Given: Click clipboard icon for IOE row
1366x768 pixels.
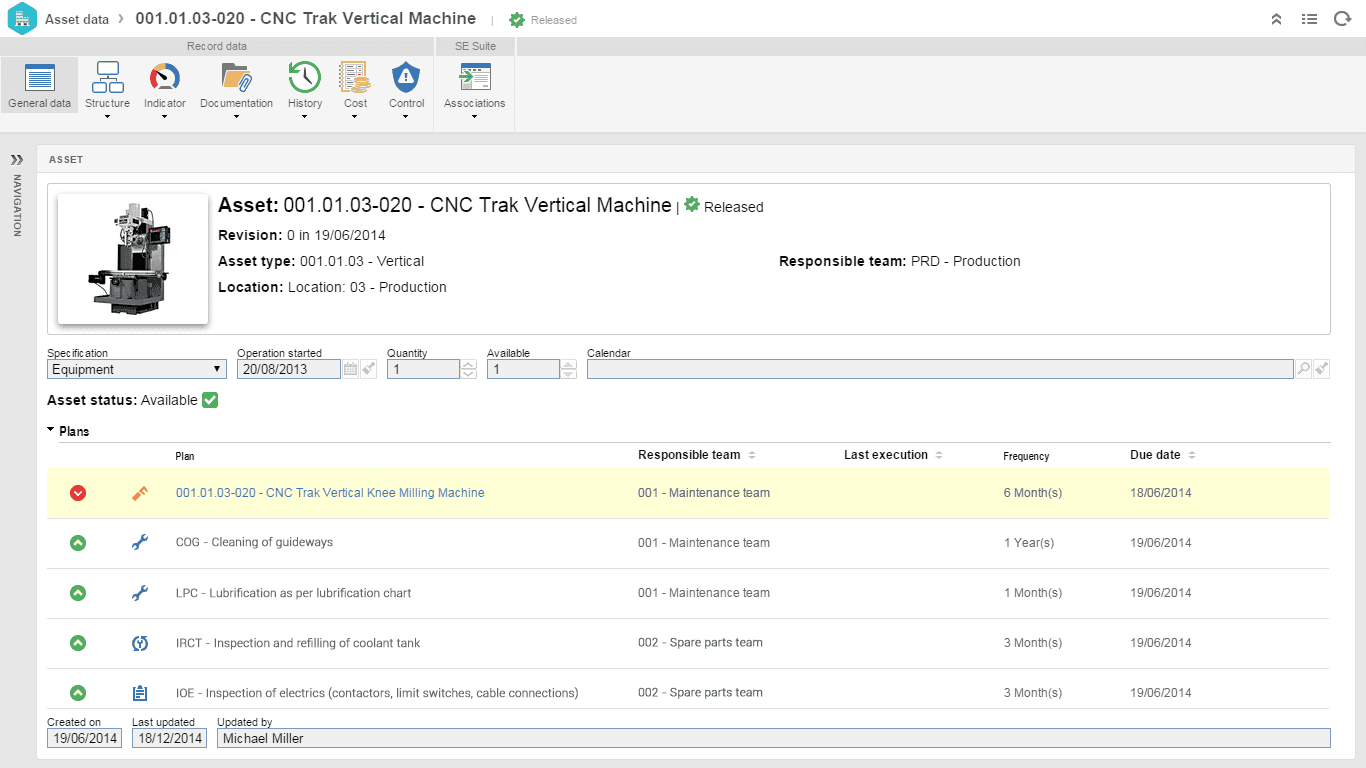Looking at the screenshot, I should tap(140, 692).
